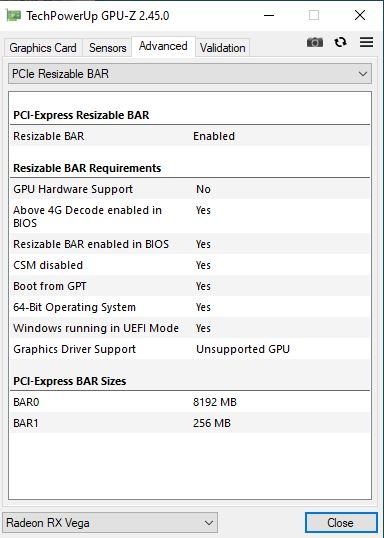Expand the PCIe Resizable BAR dropdown
Image resolution: width=384 pixels, height=538 pixels.
[190, 73]
